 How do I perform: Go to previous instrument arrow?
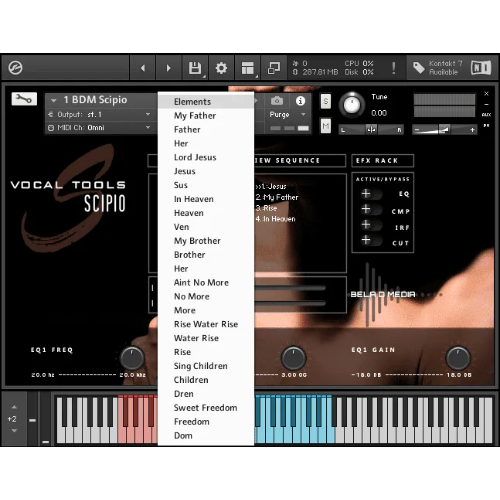click(143, 68)
